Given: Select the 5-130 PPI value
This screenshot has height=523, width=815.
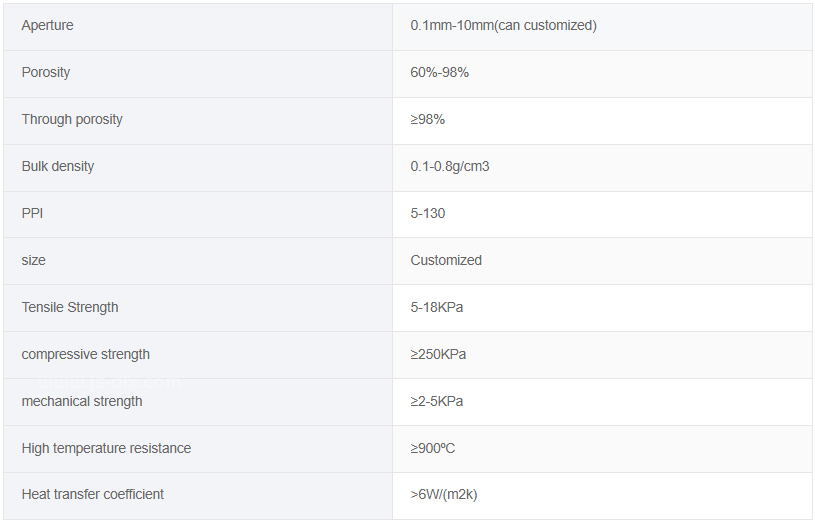Looking at the screenshot, I should 427,213.
